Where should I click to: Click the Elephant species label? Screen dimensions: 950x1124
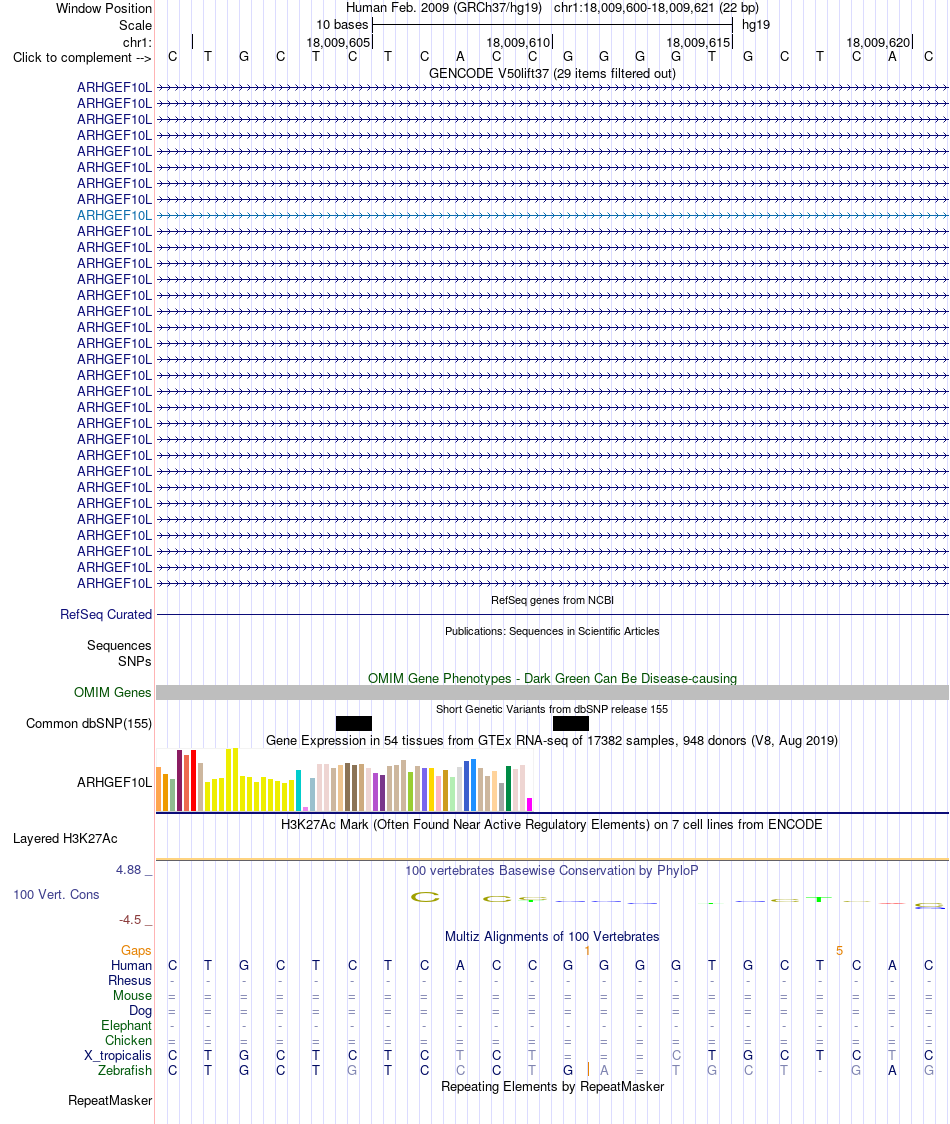tap(126, 1026)
